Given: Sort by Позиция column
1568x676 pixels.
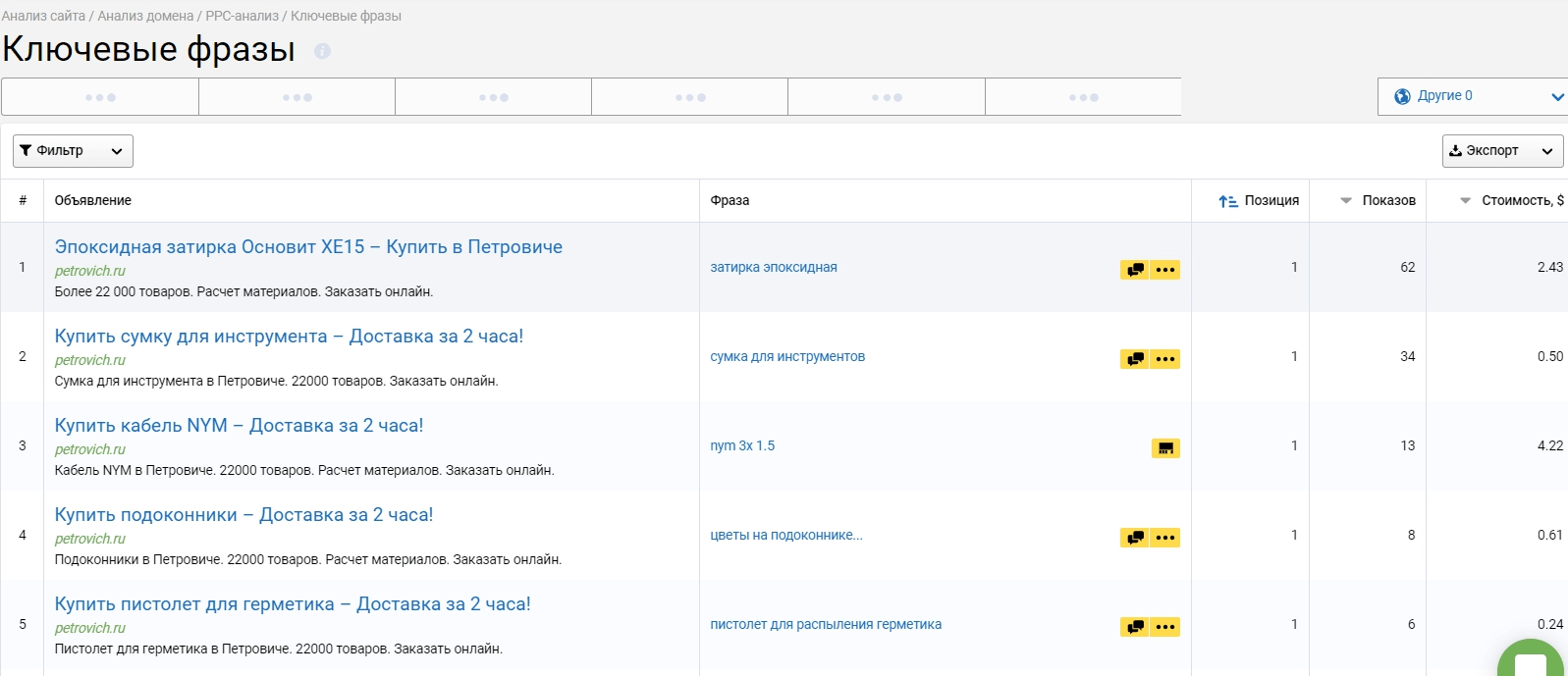Looking at the screenshot, I should (x=1259, y=200).
